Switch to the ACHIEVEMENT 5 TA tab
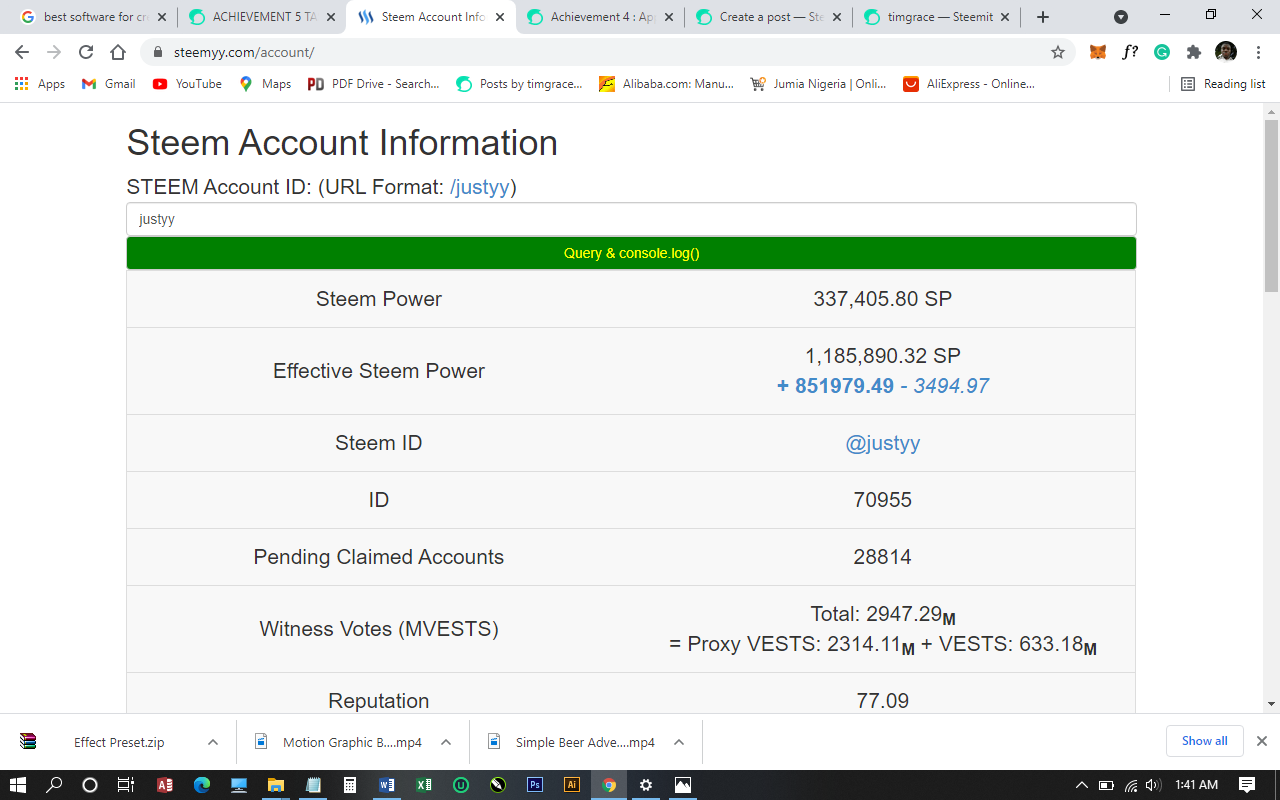1280x800 pixels. tap(262, 17)
